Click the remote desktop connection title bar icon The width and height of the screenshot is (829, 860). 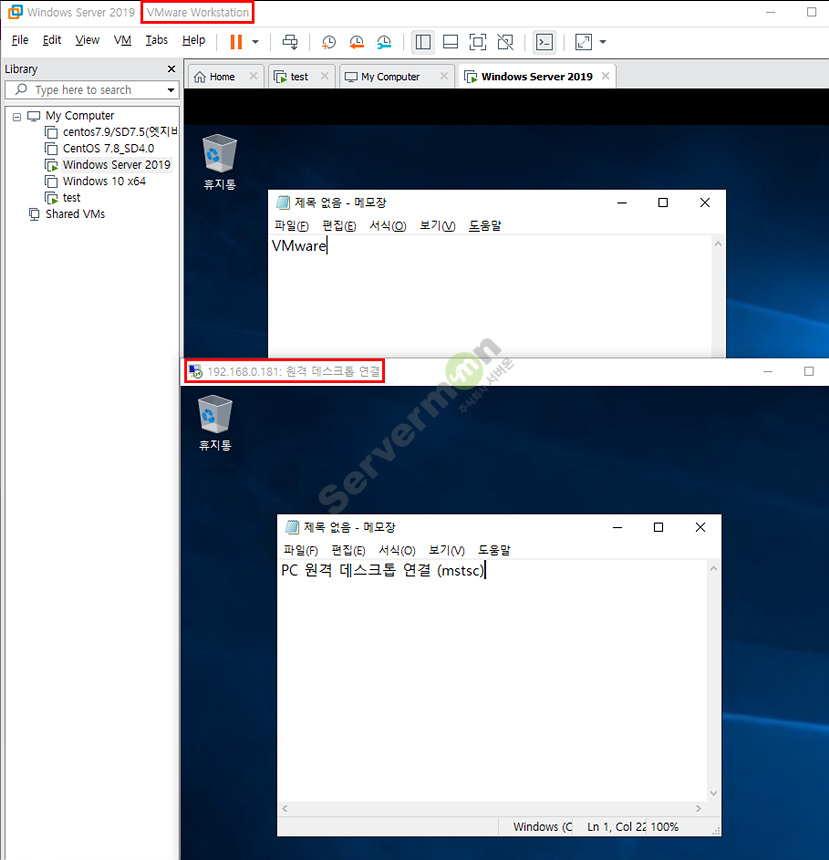coord(195,372)
